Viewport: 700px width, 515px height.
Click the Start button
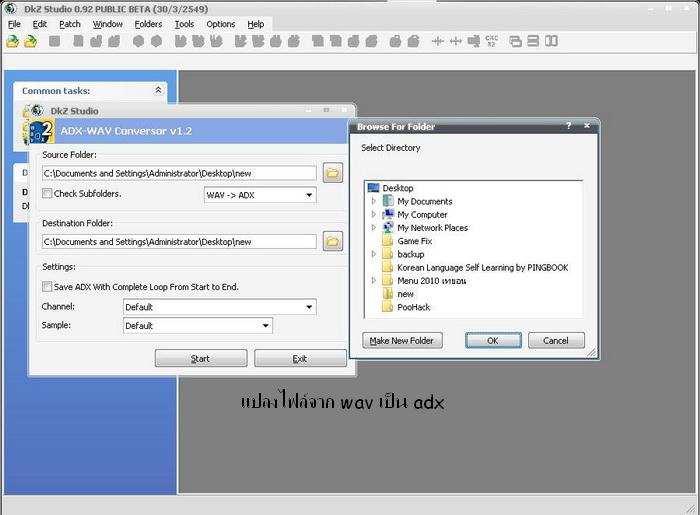pyautogui.click(x=201, y=358)
